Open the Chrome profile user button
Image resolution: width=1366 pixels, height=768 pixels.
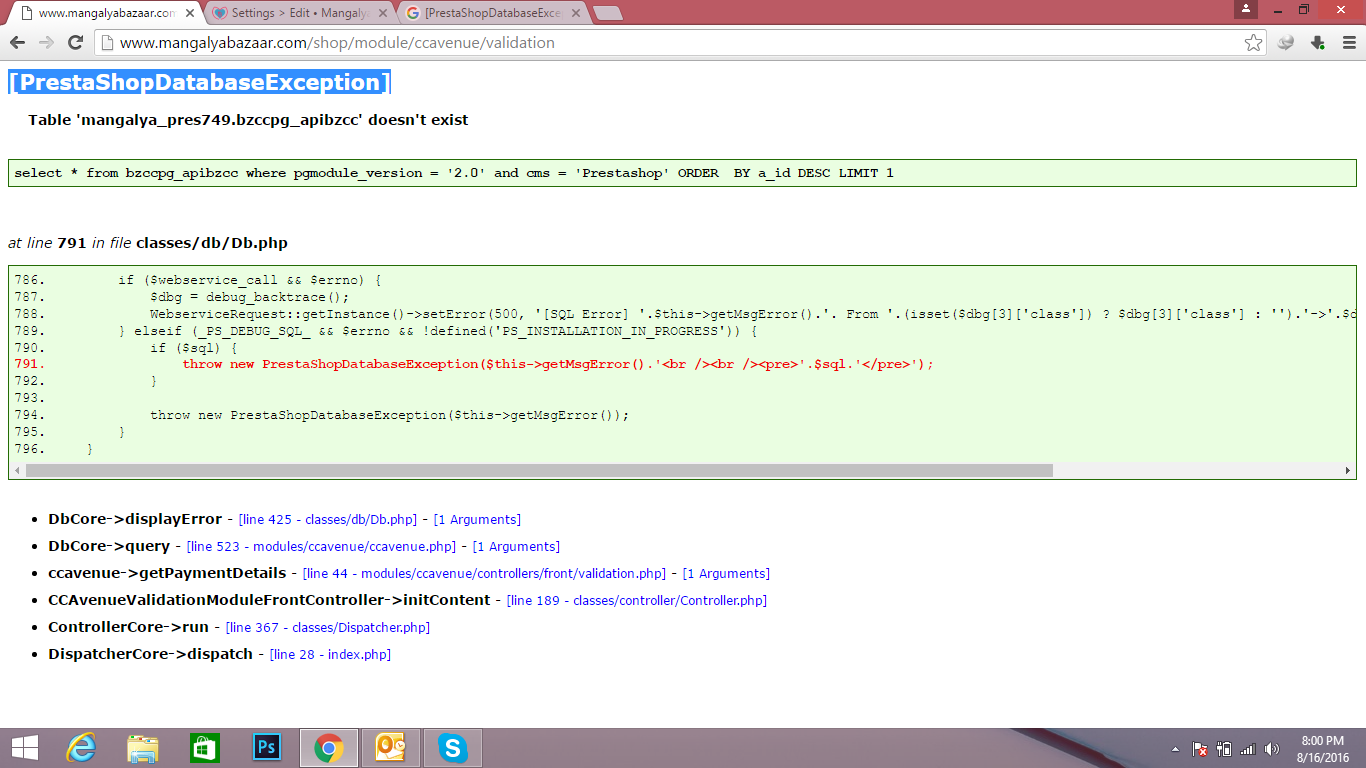pos(1246,9)
